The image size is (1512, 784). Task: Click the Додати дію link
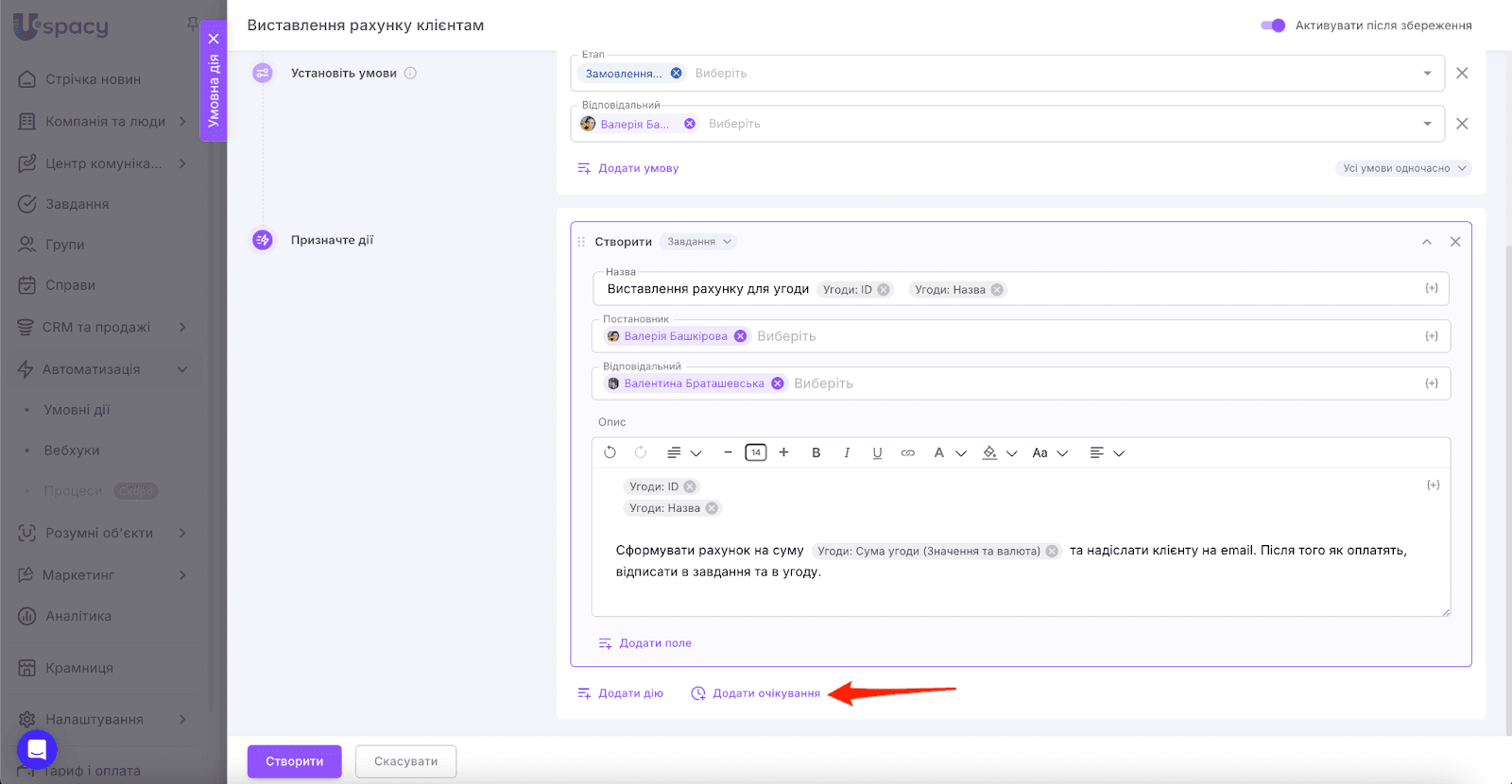(621, 693)
